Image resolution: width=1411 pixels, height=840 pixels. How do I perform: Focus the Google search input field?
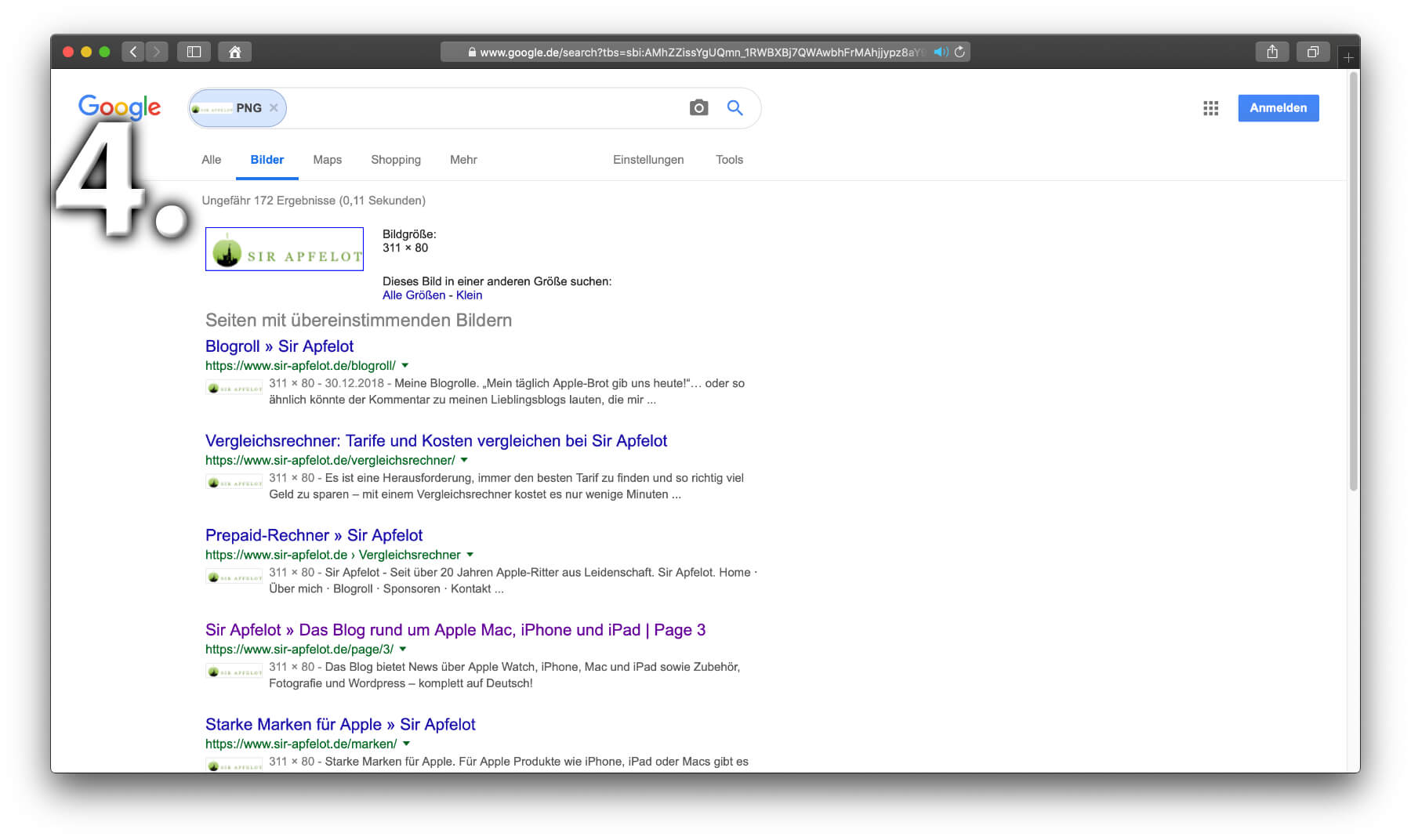point(486,108)
